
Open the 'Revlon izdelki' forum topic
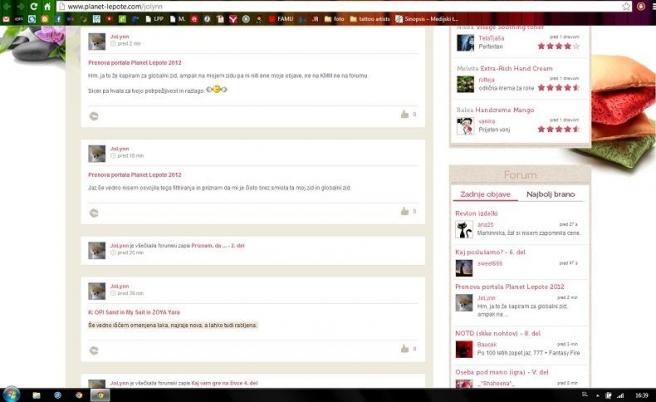coord(476,213)
